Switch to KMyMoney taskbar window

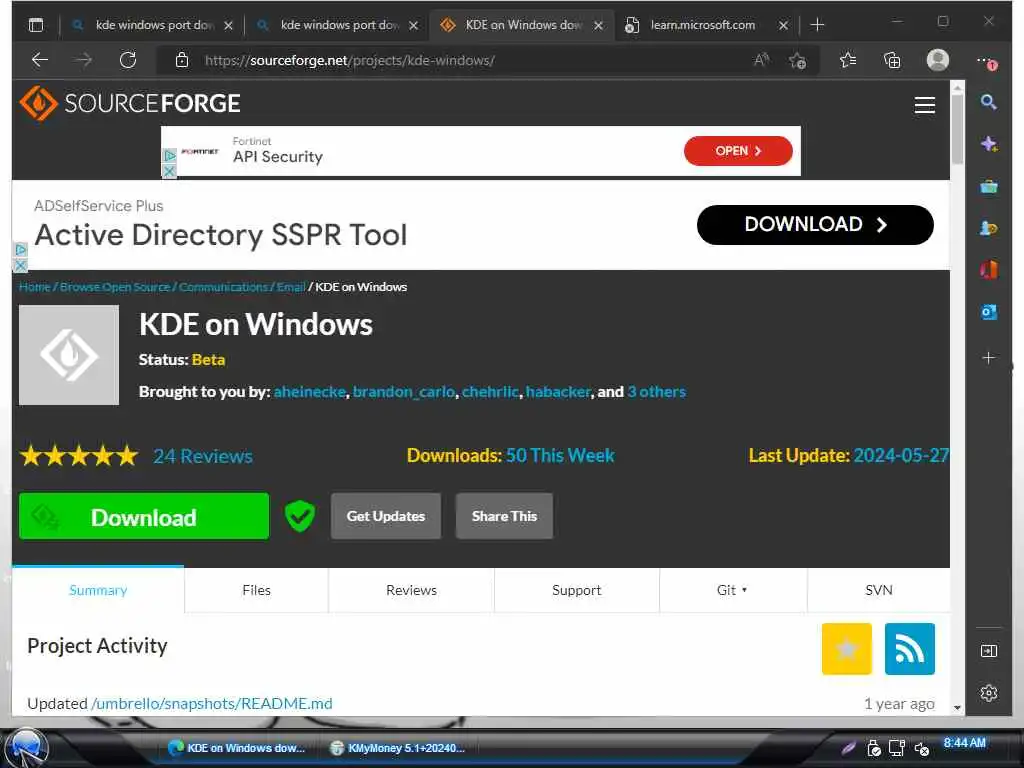click(x=398, y=748)
